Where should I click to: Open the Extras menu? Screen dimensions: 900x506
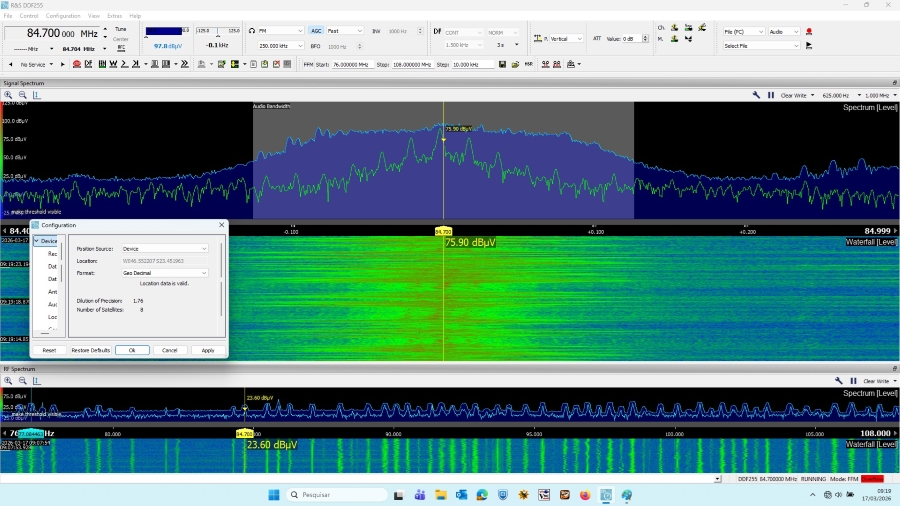[114, 15]
